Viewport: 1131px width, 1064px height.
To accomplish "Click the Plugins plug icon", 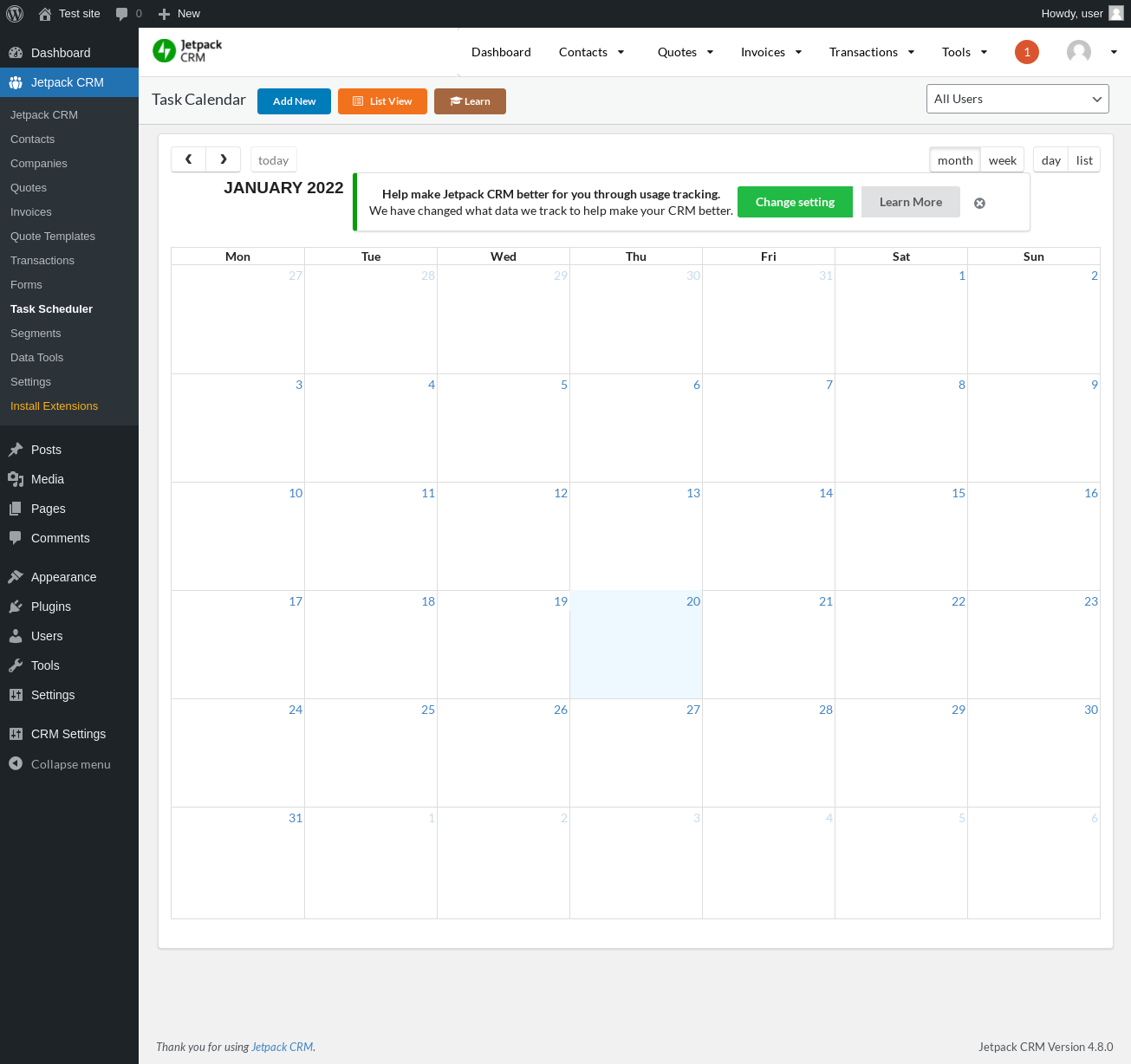I will point(16,607).
